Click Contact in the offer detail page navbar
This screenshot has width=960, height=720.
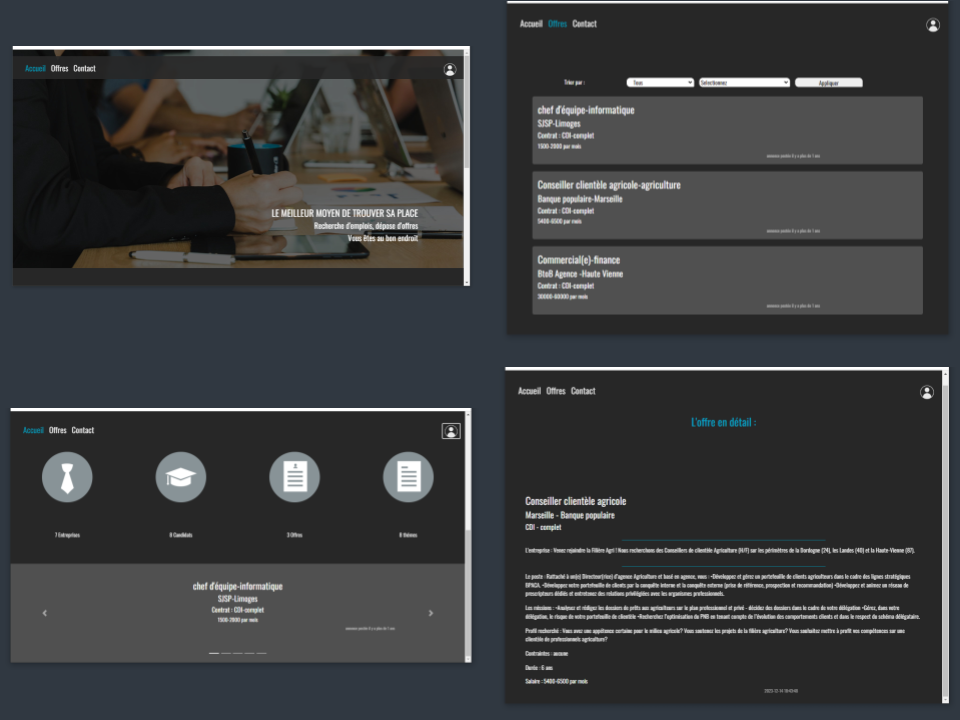tap(583, 391)
